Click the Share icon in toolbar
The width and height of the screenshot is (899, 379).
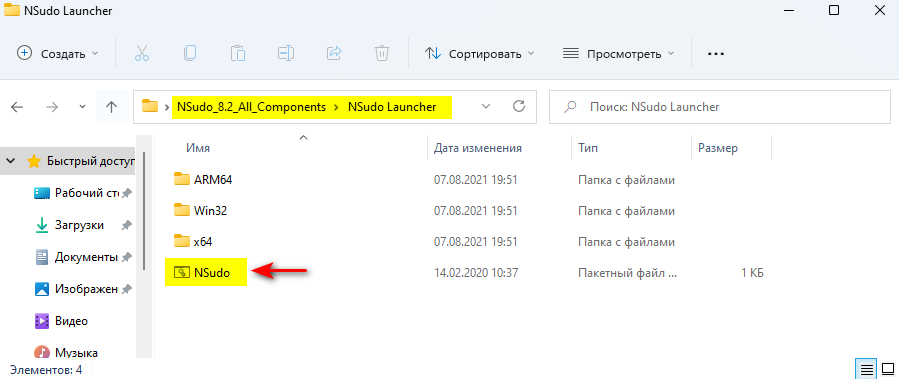coord(334,53)
